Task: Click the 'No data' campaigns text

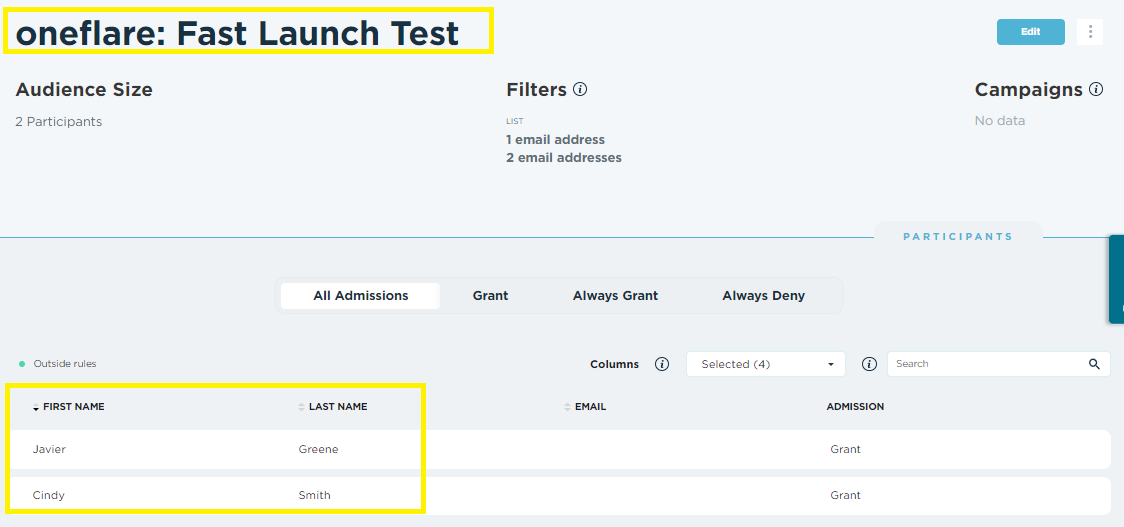Action: coord(1000,121)
